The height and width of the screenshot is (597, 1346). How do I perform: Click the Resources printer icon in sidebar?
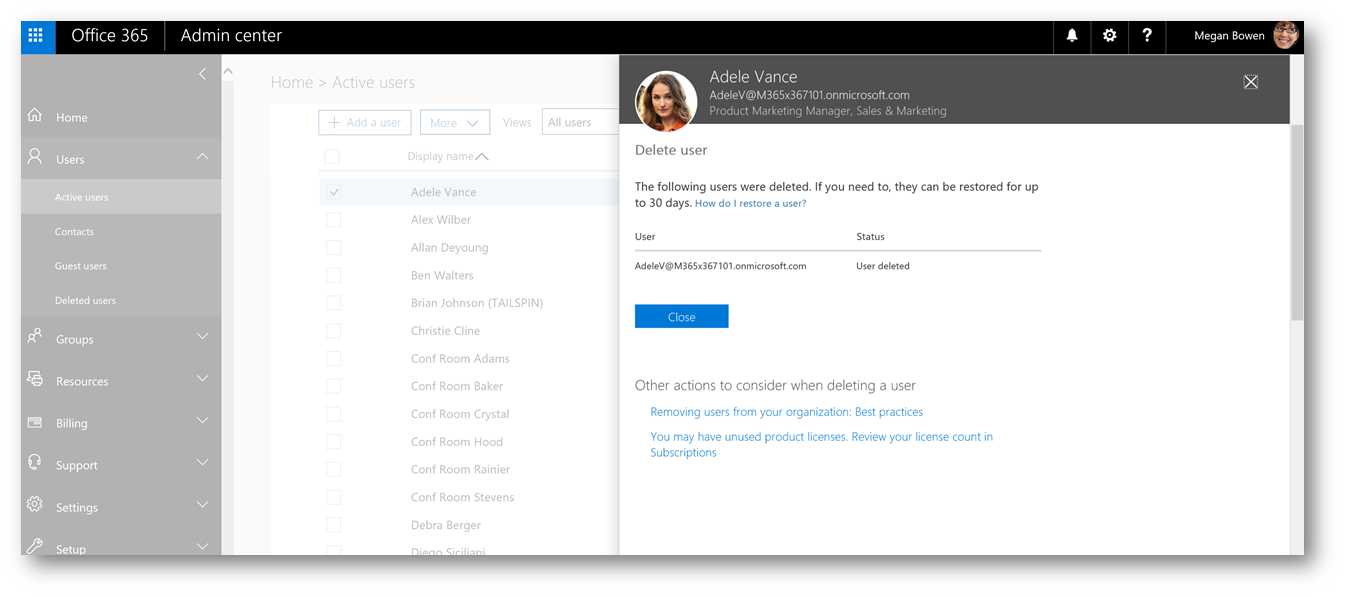click(x=35, y=379)
